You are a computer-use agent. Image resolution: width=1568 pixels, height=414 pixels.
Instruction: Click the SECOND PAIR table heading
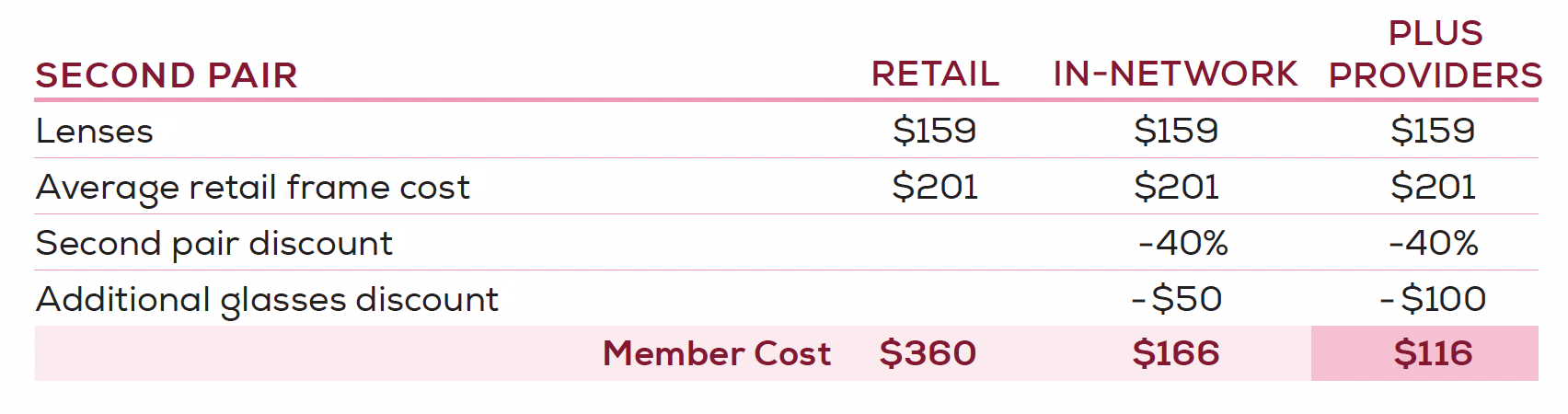click(x=167, y=75)
